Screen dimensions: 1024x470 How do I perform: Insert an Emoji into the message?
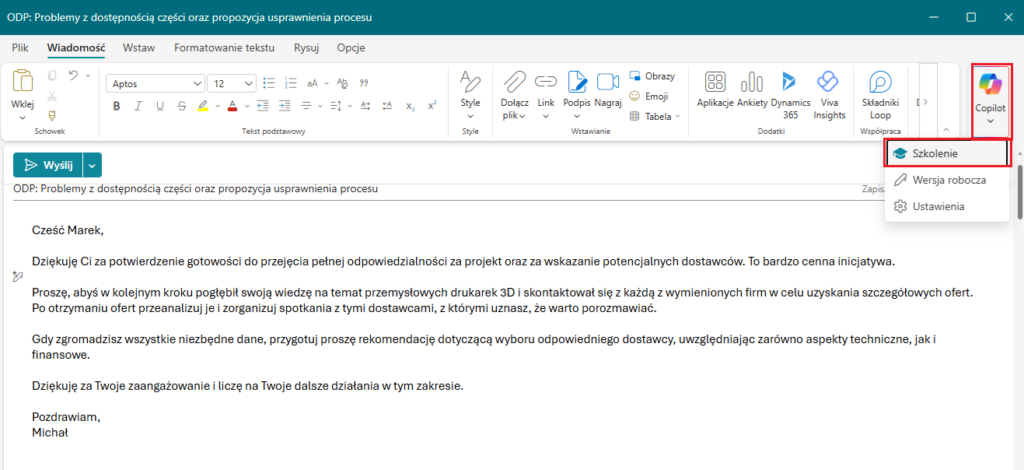tap(648, 96)
